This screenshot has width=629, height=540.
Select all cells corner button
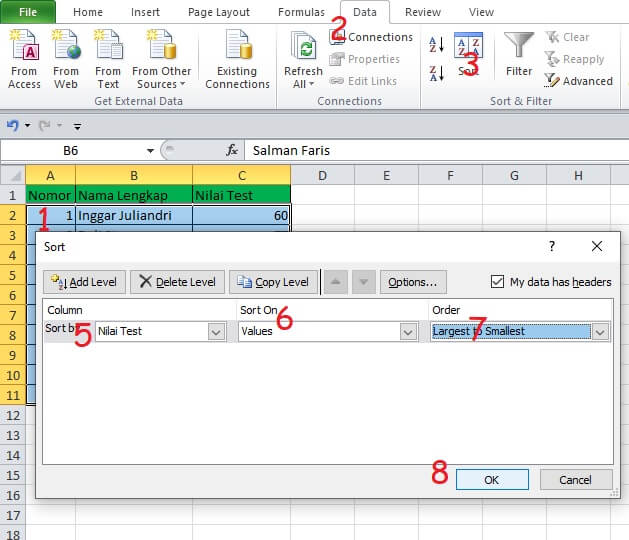pos(13,175)
